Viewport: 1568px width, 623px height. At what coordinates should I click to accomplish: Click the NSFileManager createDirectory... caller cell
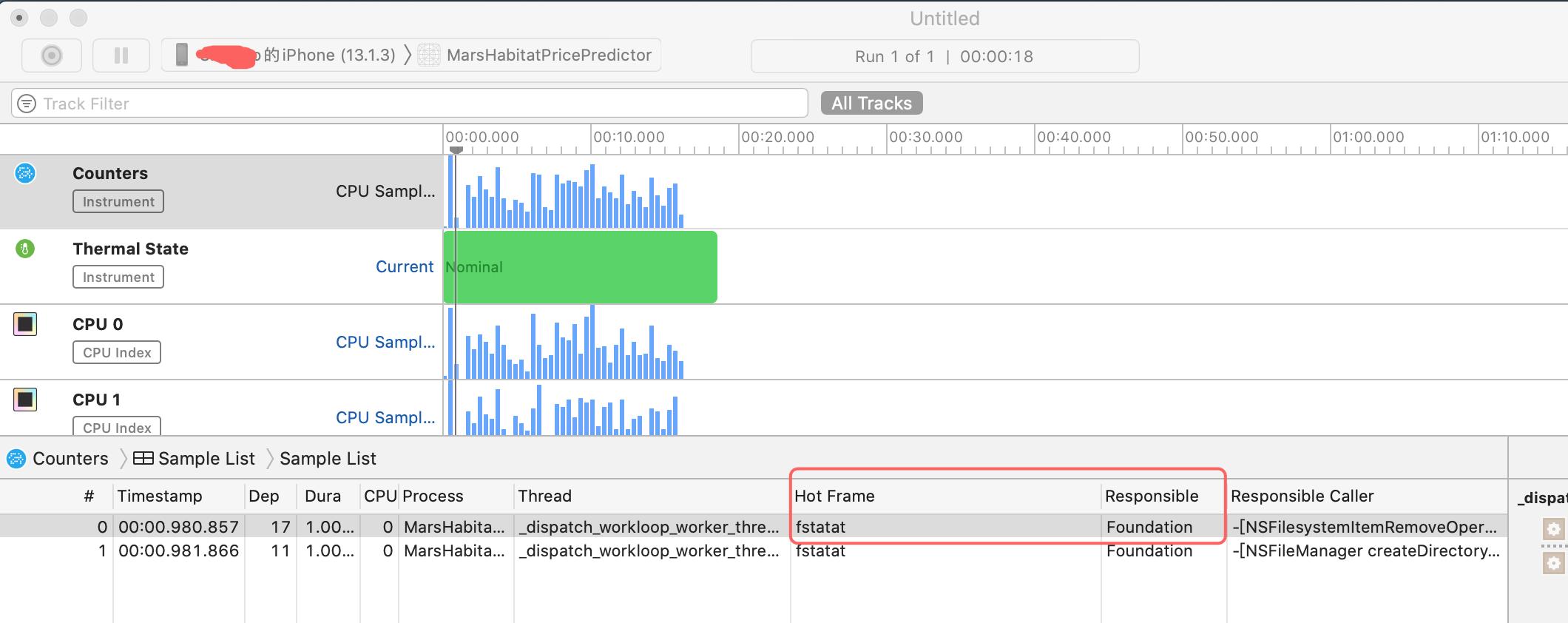click(1366, 550)
